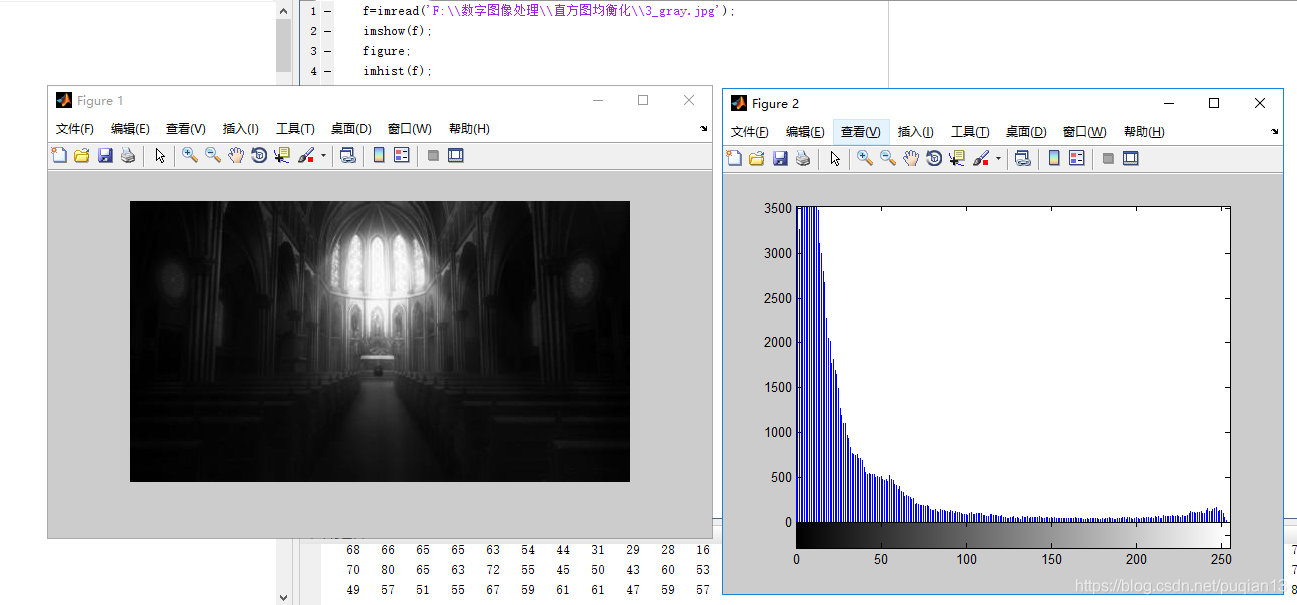1297x605 pixels.
Task: Click editor scrollbar down arrow
Action: pyautogui.click(x=284, y=596)
